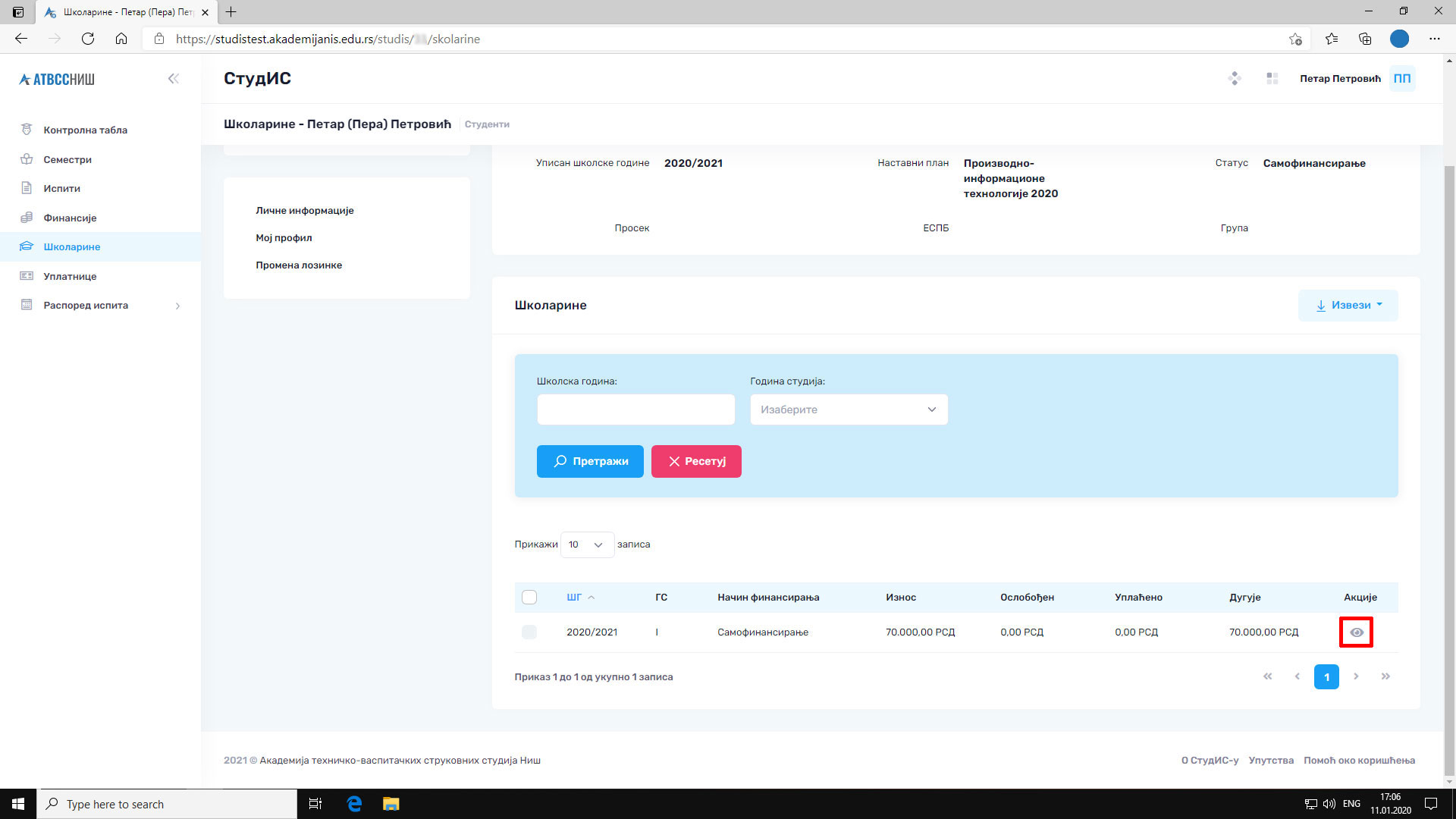Open a new browser tab
This screenshot has height=819, width=1456.
click(x=231, y=11)
